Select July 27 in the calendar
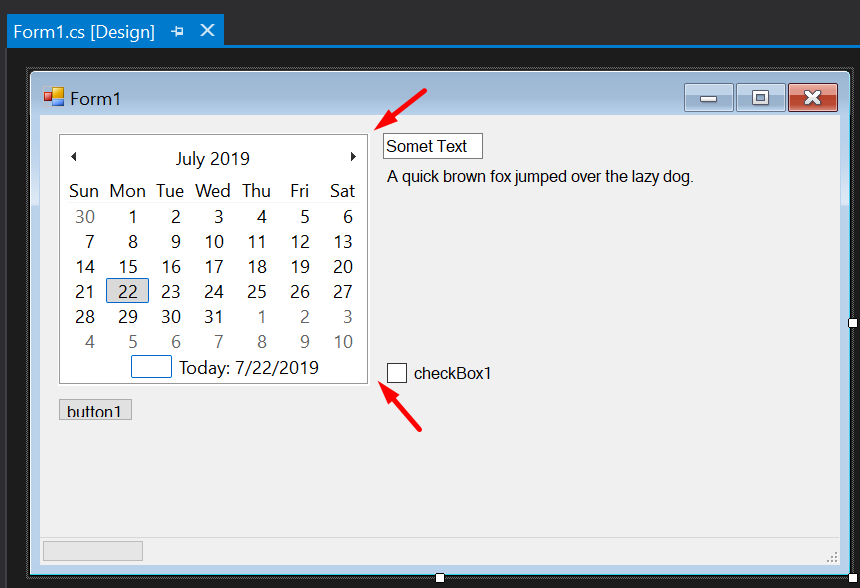 (x=343, y=291)
